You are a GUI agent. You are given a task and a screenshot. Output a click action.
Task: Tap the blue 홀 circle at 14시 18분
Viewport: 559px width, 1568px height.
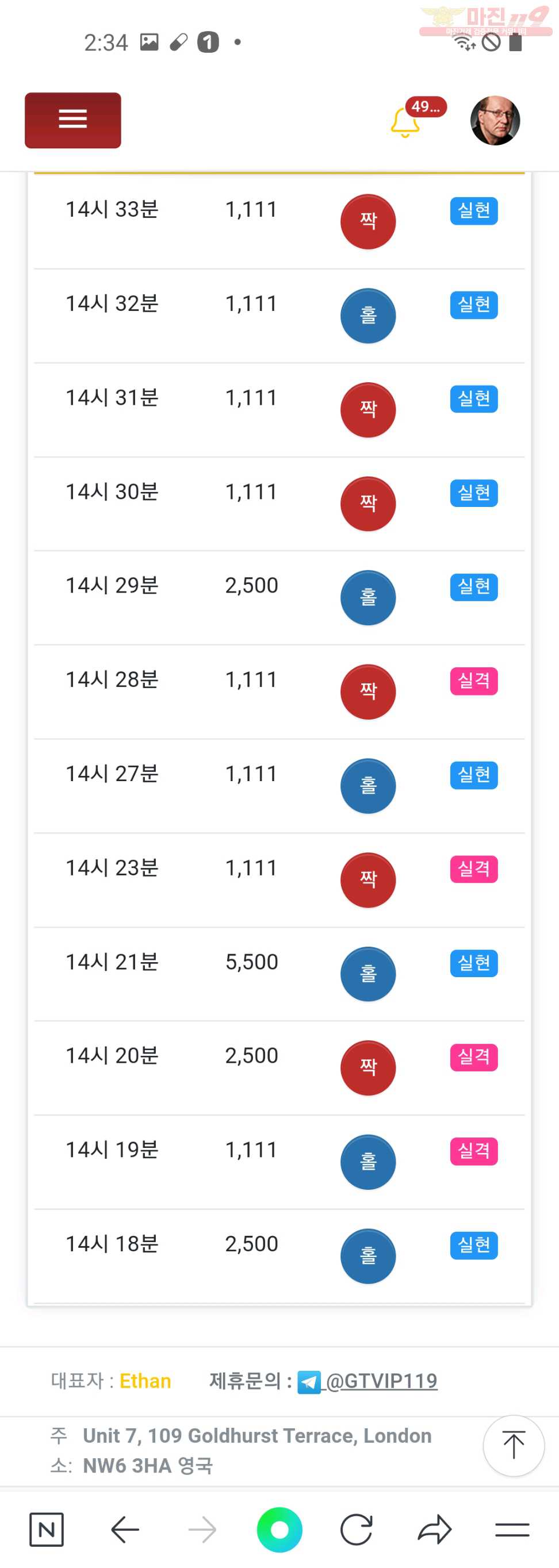(x=368, y=1256)
